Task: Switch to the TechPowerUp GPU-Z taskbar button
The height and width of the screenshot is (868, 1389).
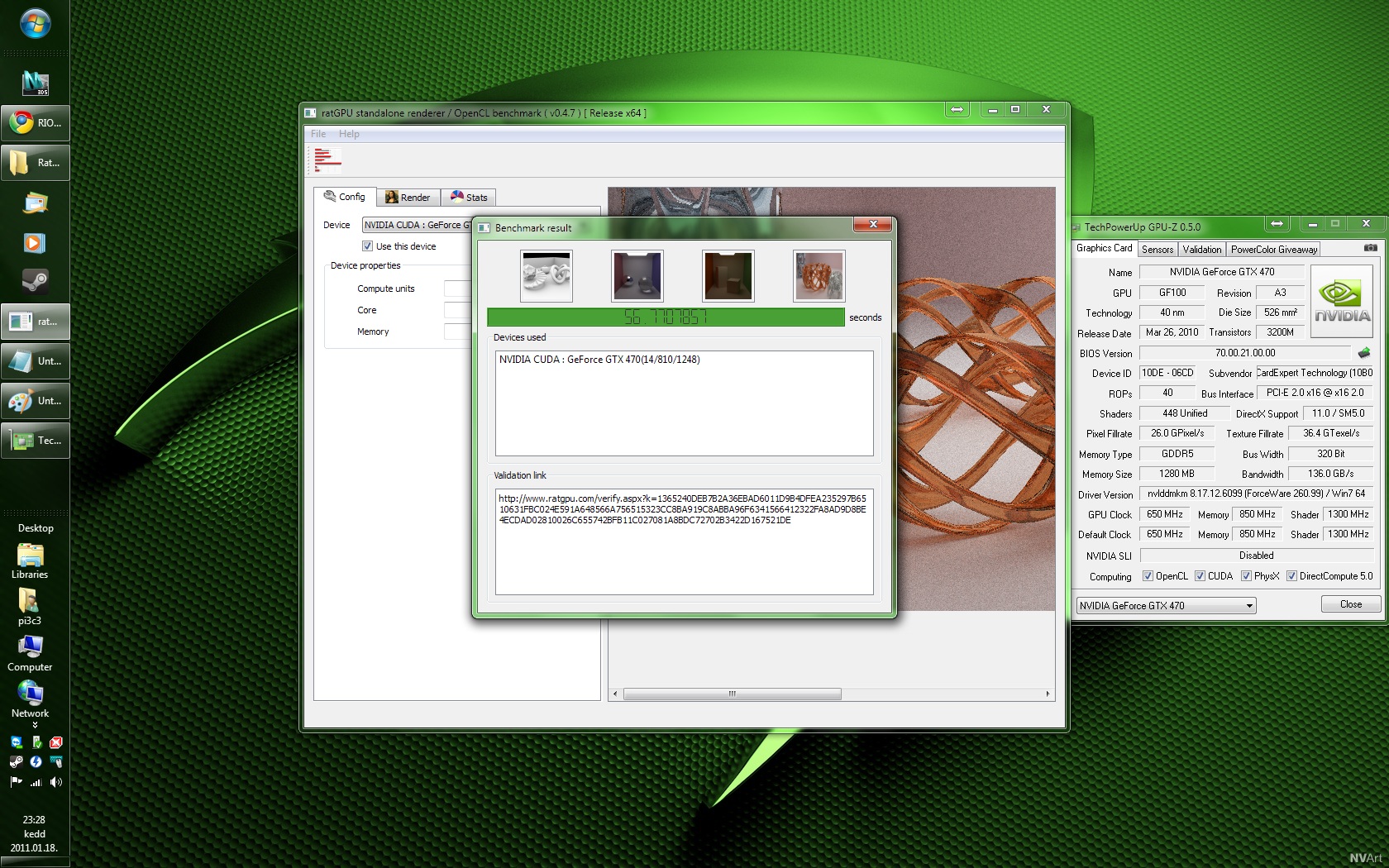Action: (35, 441)
